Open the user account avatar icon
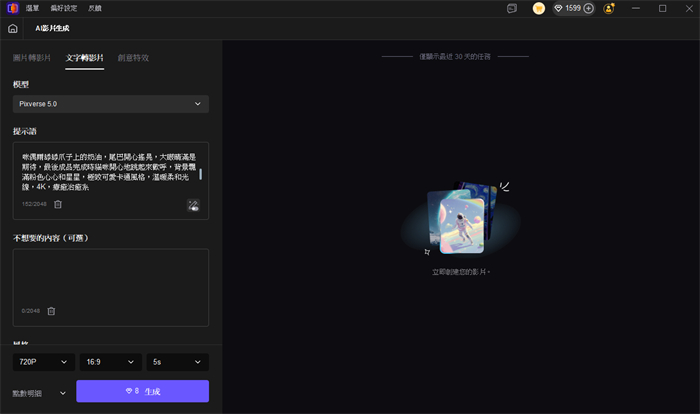Viewport: 700px width, 414px height. pos(609,8)
